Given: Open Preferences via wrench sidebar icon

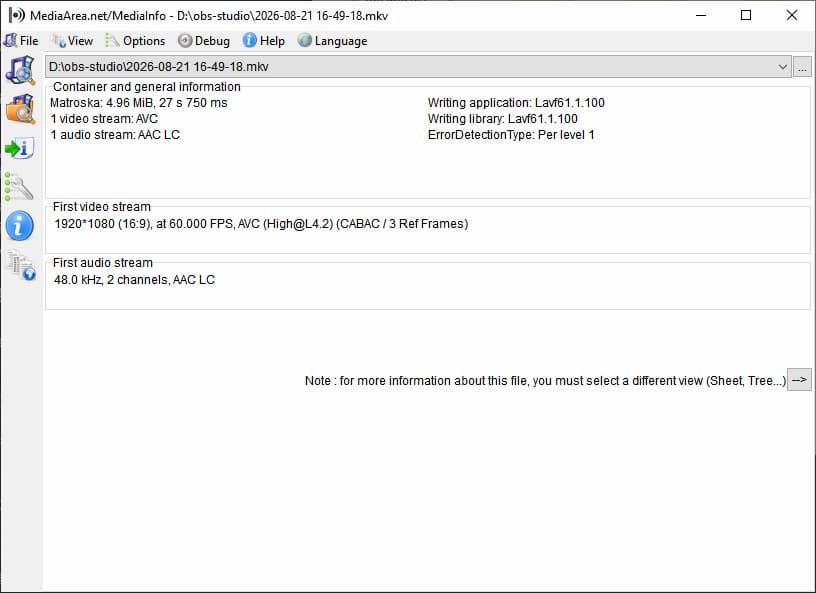Looking at the screenshot, I should click(x=19, y=186).
